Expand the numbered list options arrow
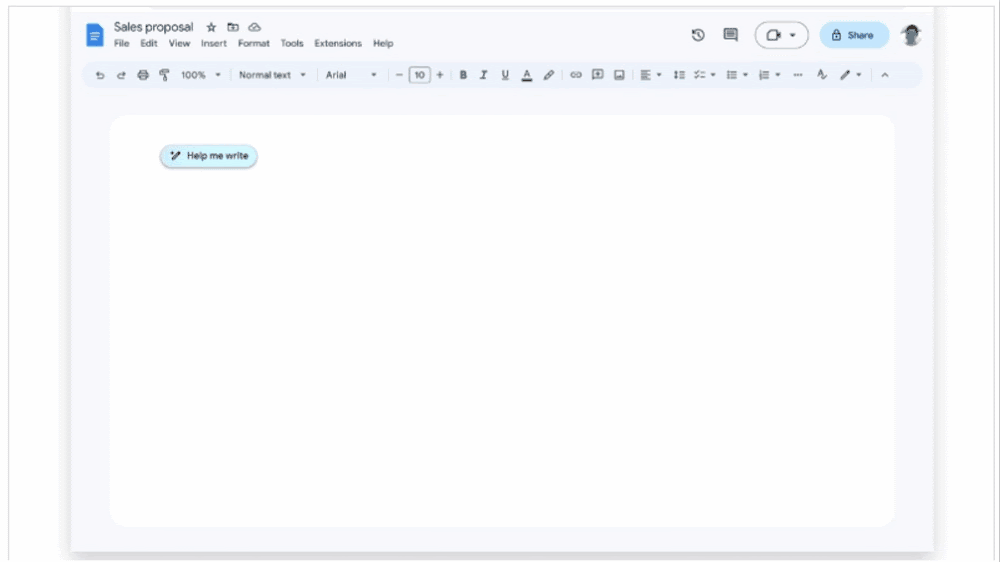Viewport: 1000px width, 562px height. coord(777,75)
